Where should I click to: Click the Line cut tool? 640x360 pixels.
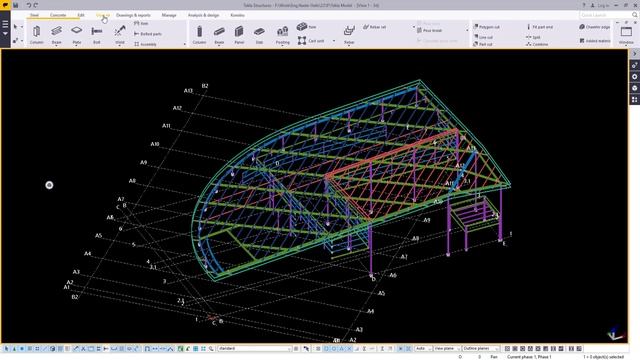(483, 37)
